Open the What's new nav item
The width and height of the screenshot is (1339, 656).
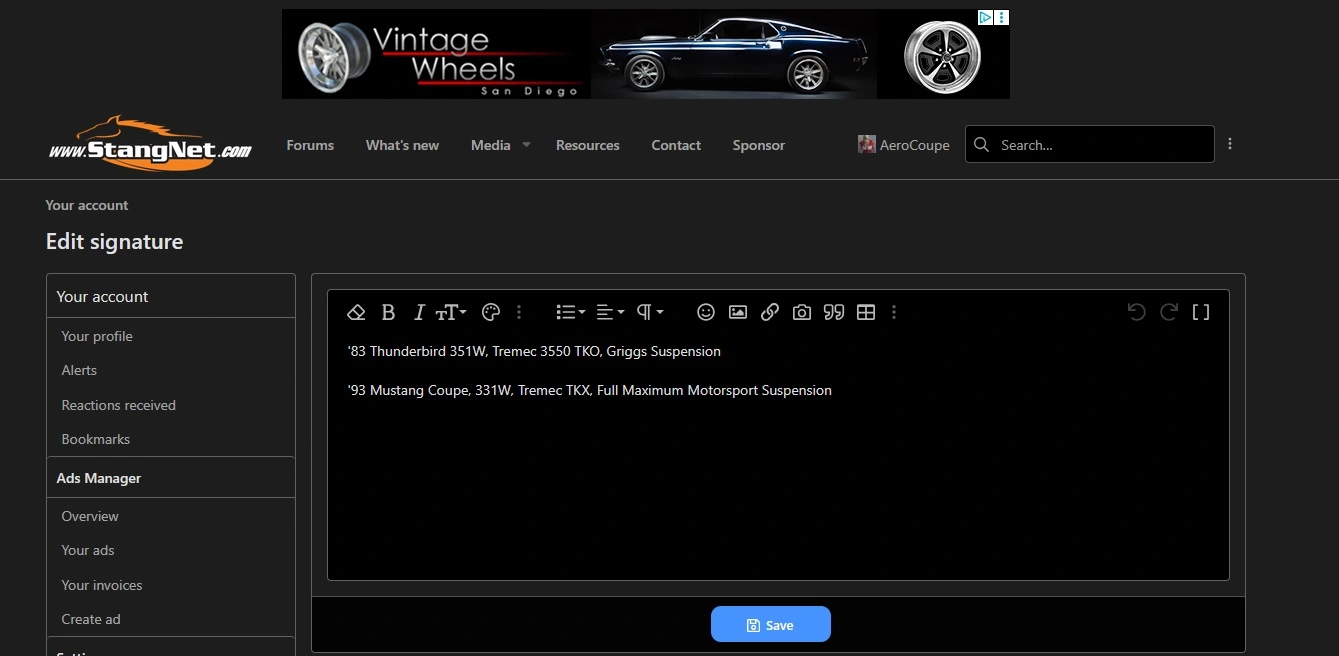(402, 145)
